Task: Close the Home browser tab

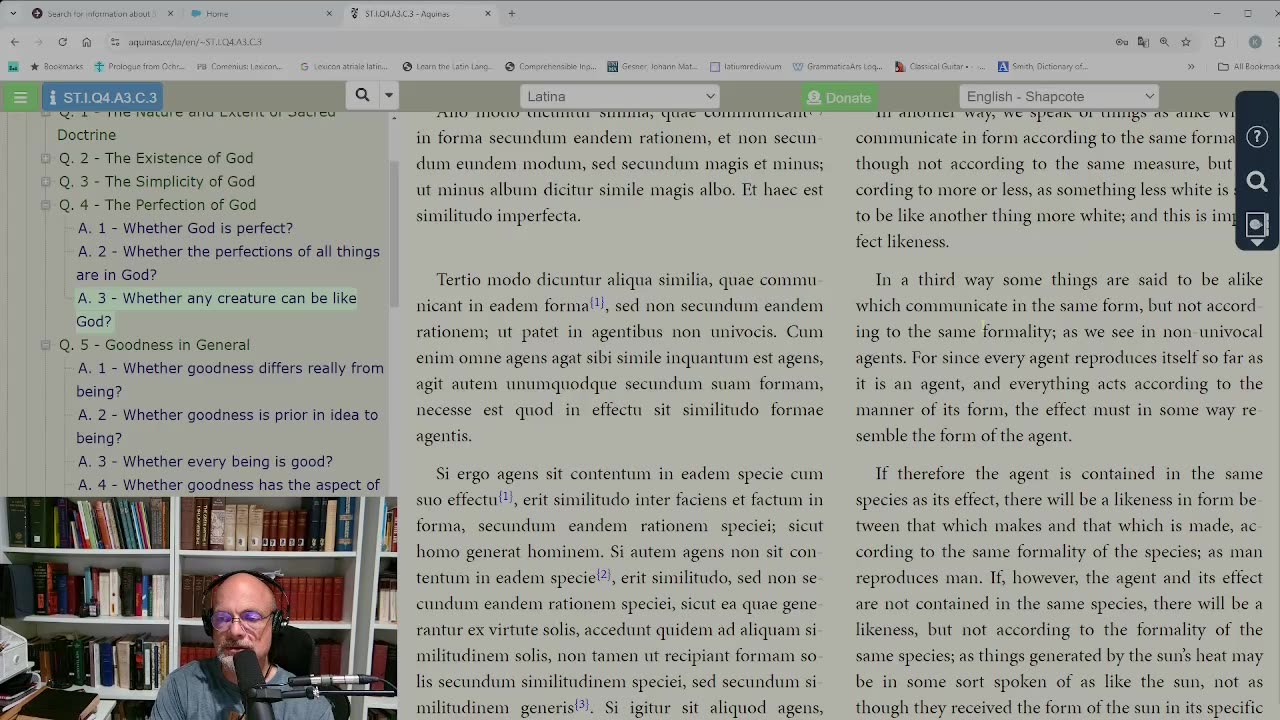Action: click(x=329, y=14)
